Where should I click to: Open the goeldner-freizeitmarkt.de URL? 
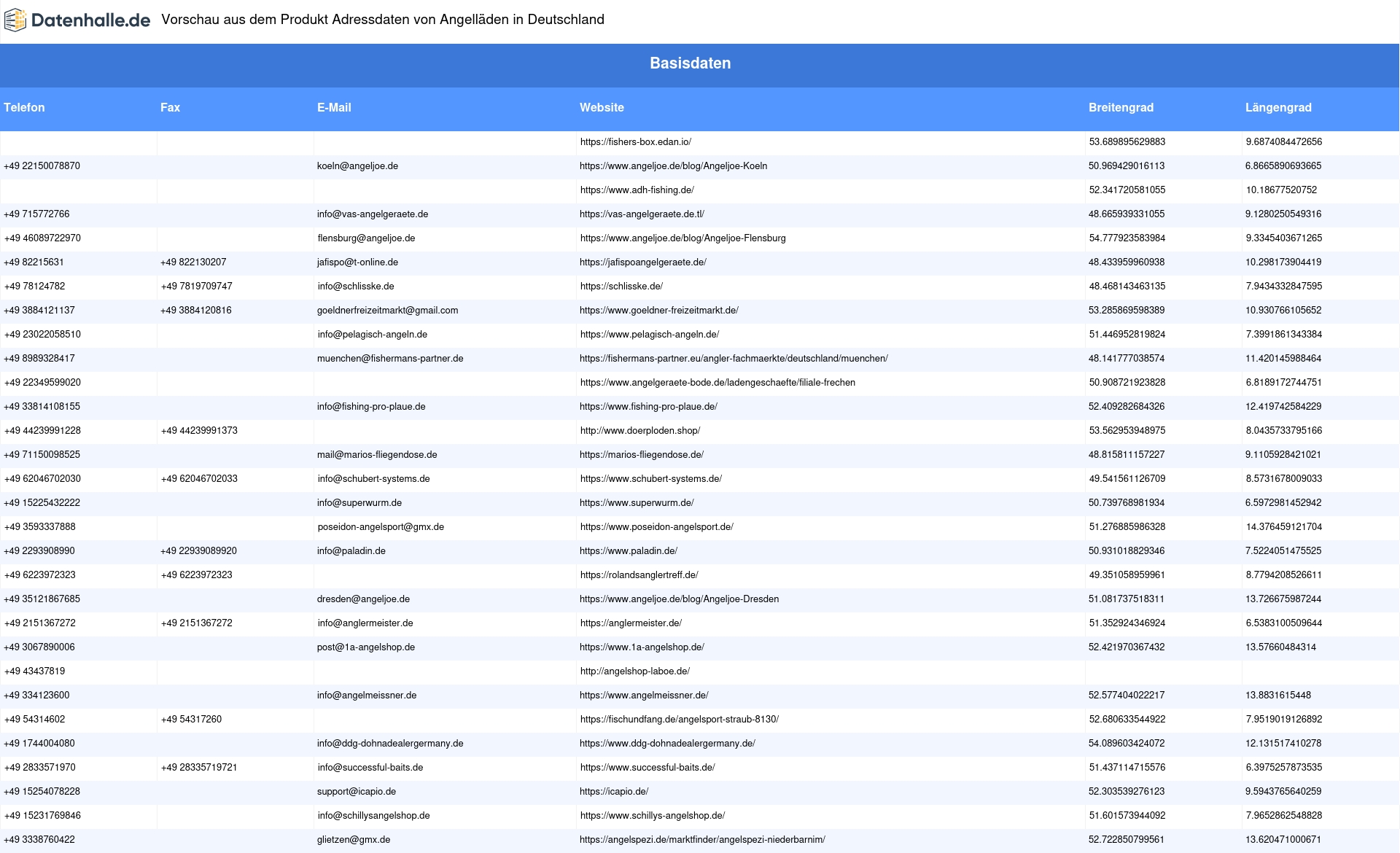[659, 311]
